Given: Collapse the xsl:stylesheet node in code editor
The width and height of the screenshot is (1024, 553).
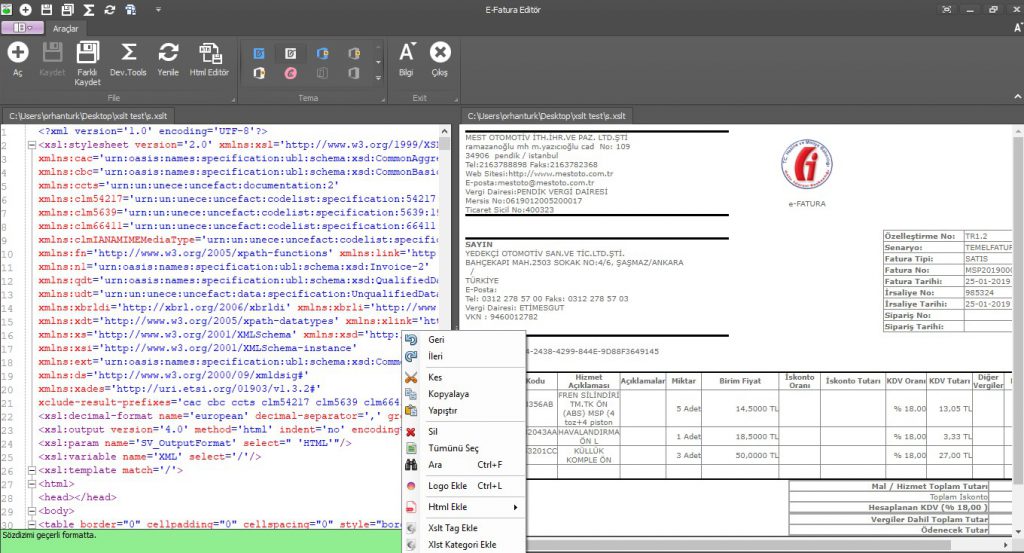Looking at the screenshot, I should coord(31,145).
